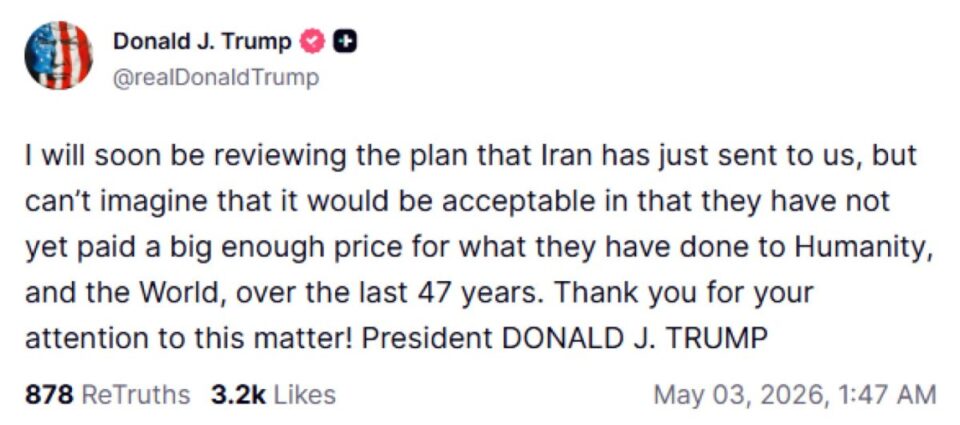Visit the @realDonaldTrump handle link
The width and height of the screenshot is (960, 425).
coord(216,78)
